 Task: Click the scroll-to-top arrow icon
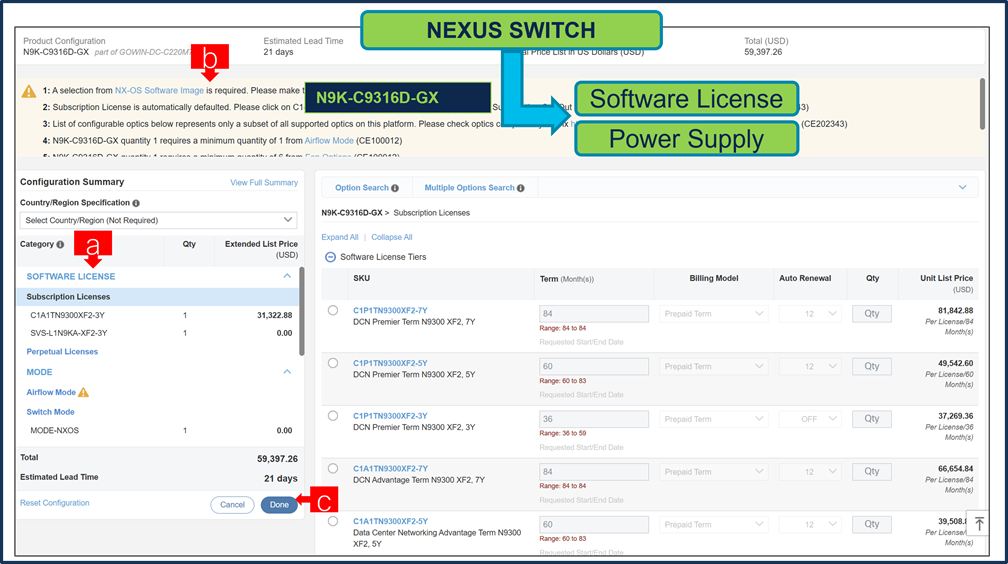979,523
